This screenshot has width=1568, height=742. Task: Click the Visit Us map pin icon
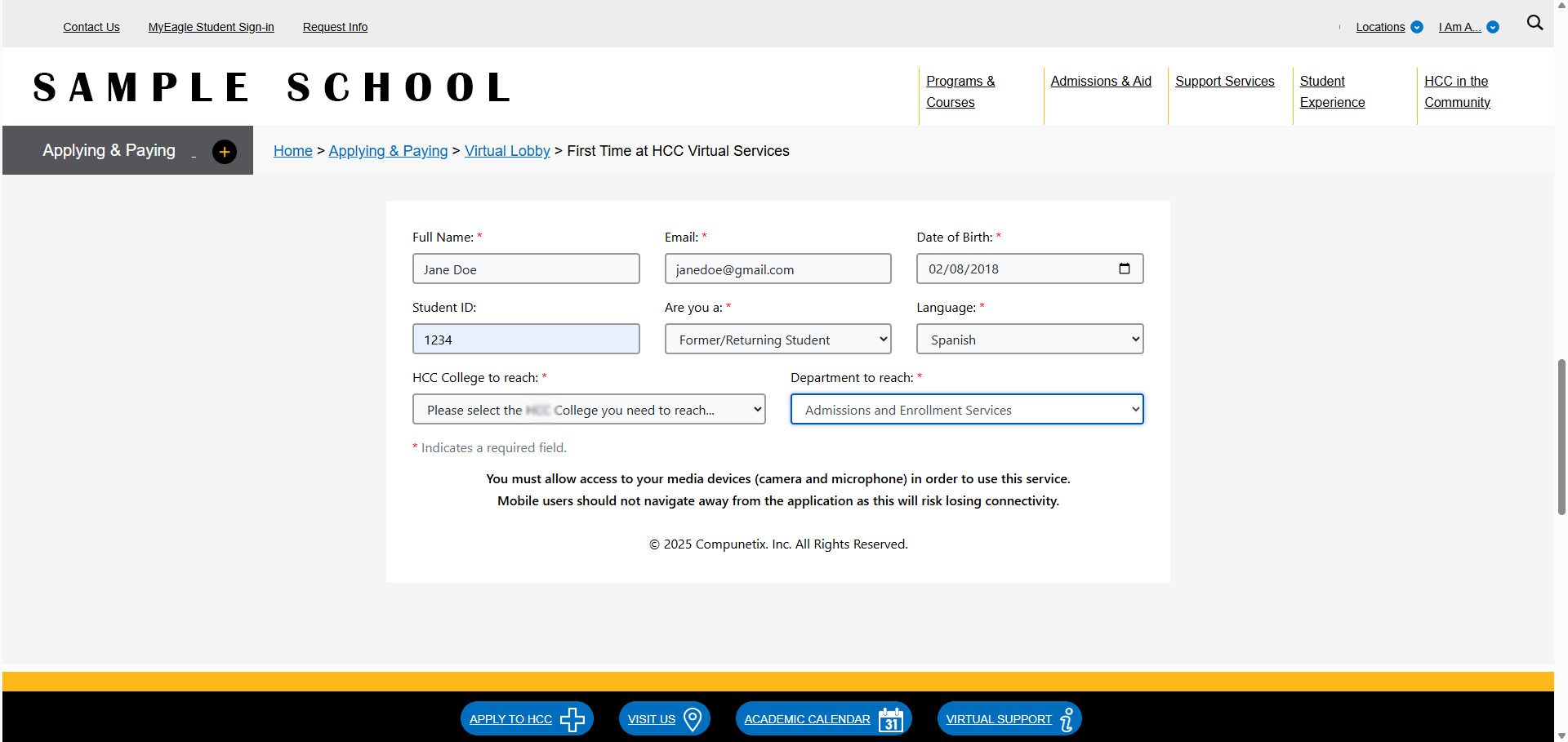693,719
